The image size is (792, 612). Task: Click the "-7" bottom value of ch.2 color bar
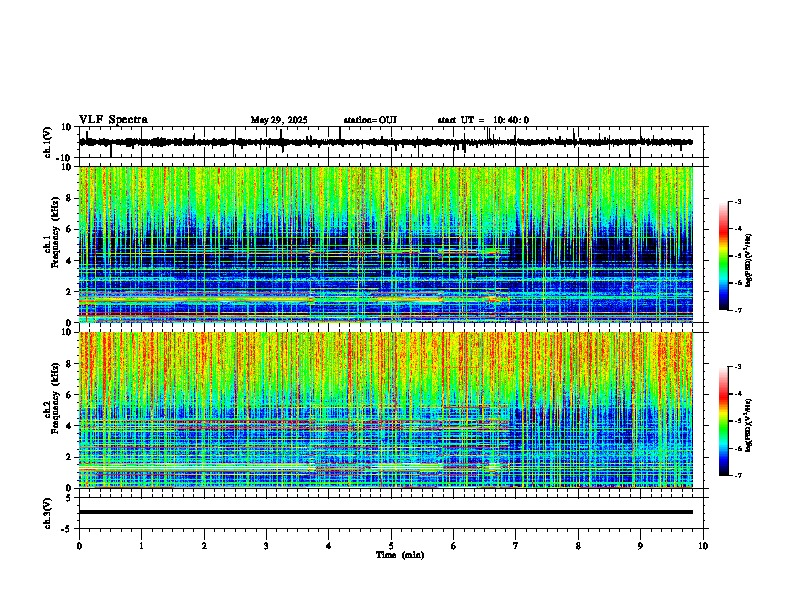click(x=737, y=475)
